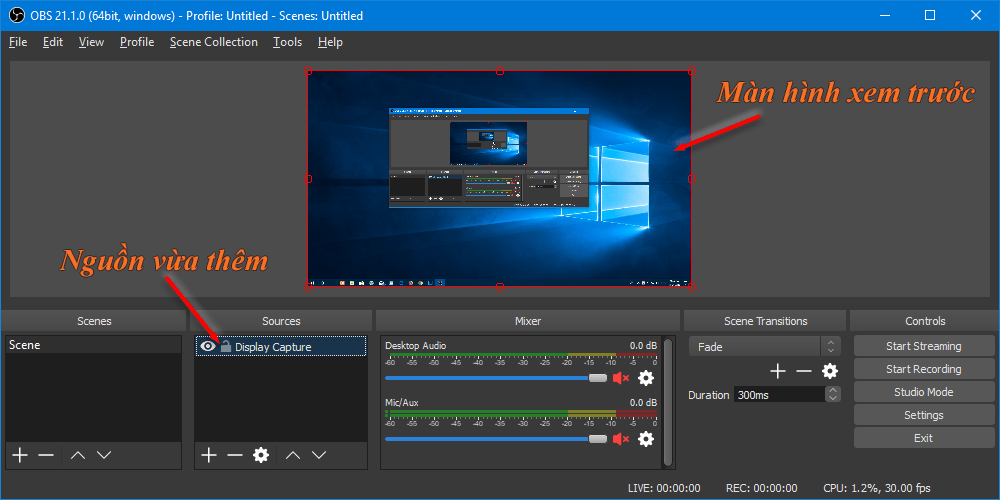Viewport: 1000px width, 500px height.
Task: Add a new source with plus icon
Action: click(x=208, y=455)
